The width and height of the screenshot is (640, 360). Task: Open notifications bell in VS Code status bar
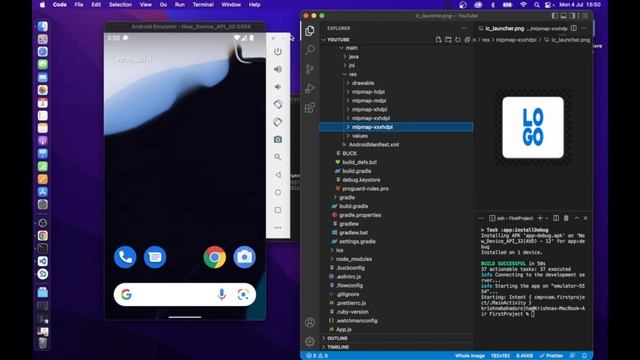point(584,356)
